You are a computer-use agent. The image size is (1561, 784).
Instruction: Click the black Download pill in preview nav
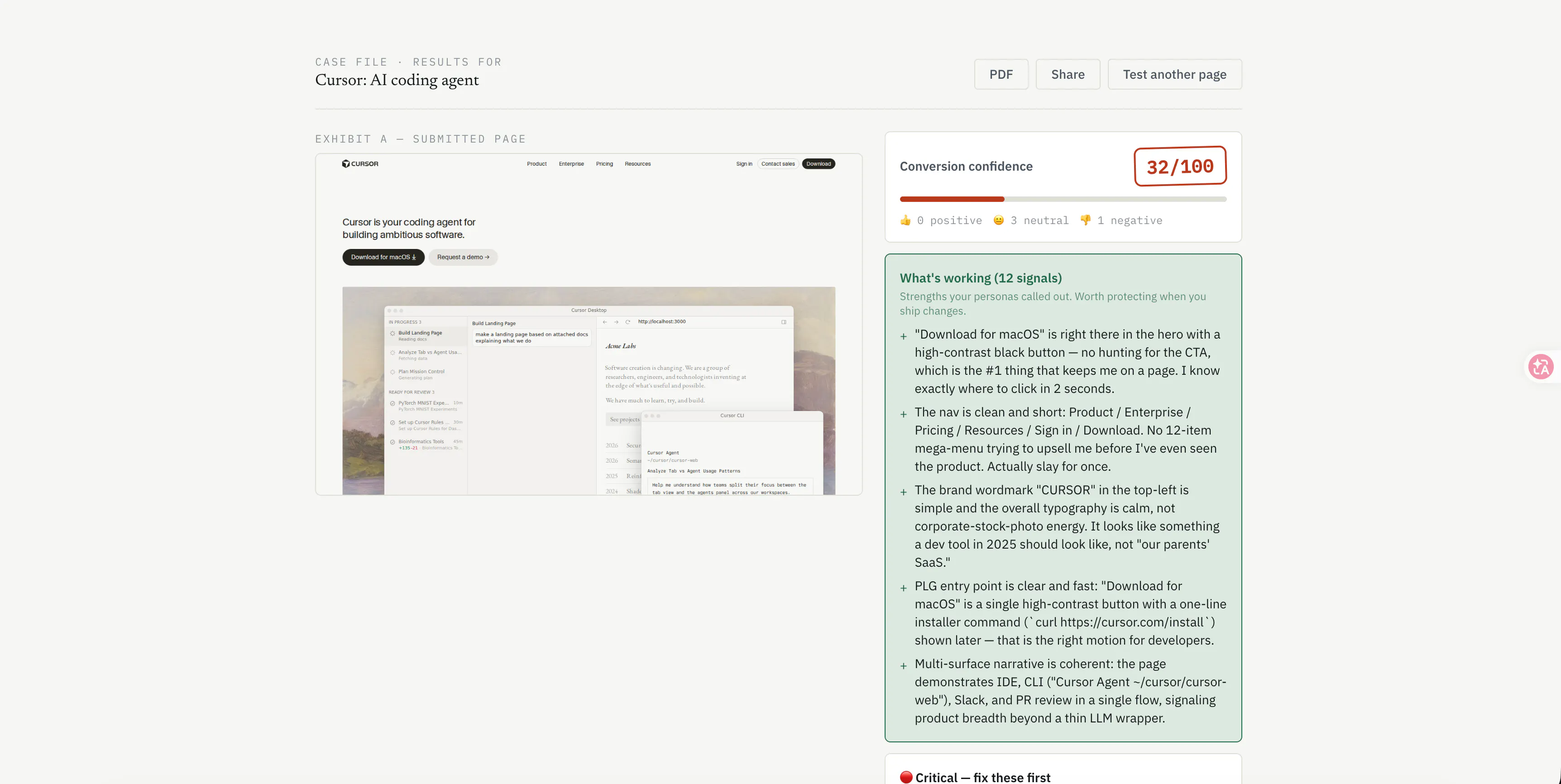[818, 163]
